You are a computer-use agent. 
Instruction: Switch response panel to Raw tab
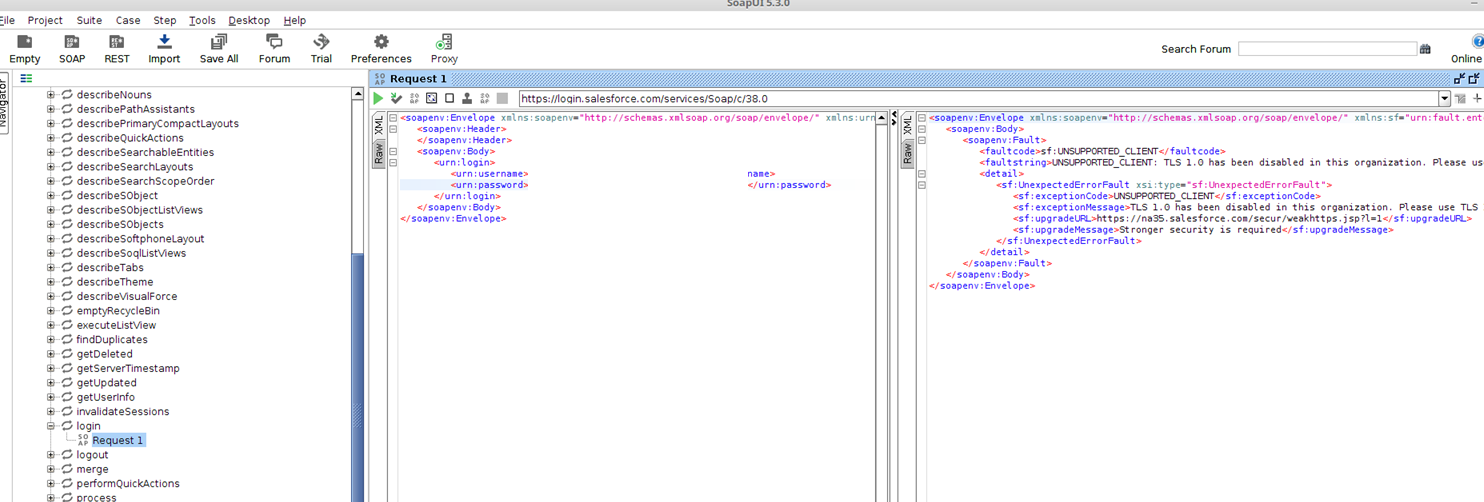pyautogui.click(x=908, y=153)
